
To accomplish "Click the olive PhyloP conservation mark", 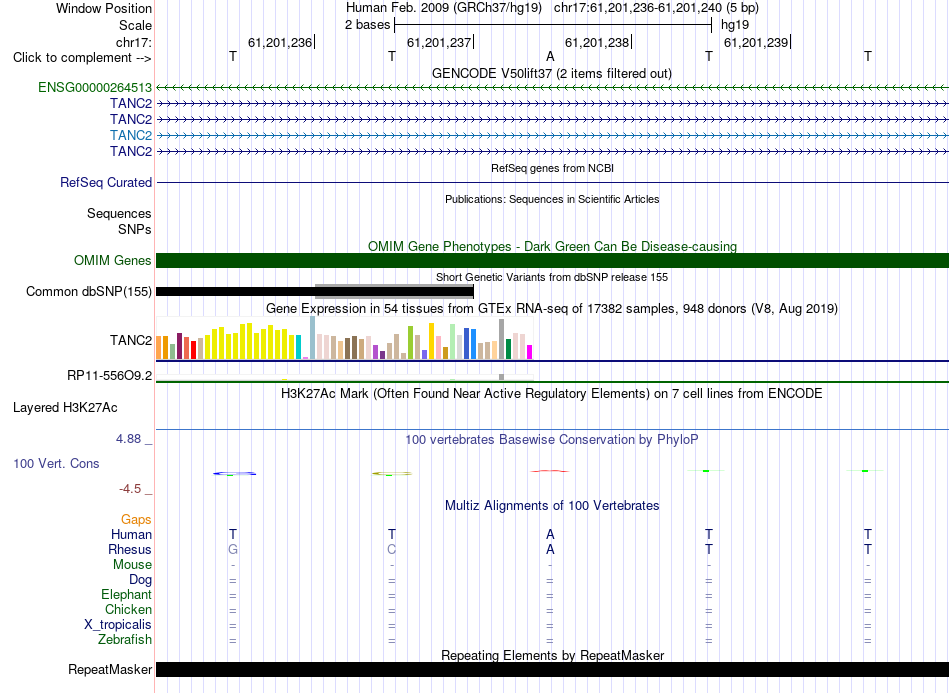I will pos(392,473).
